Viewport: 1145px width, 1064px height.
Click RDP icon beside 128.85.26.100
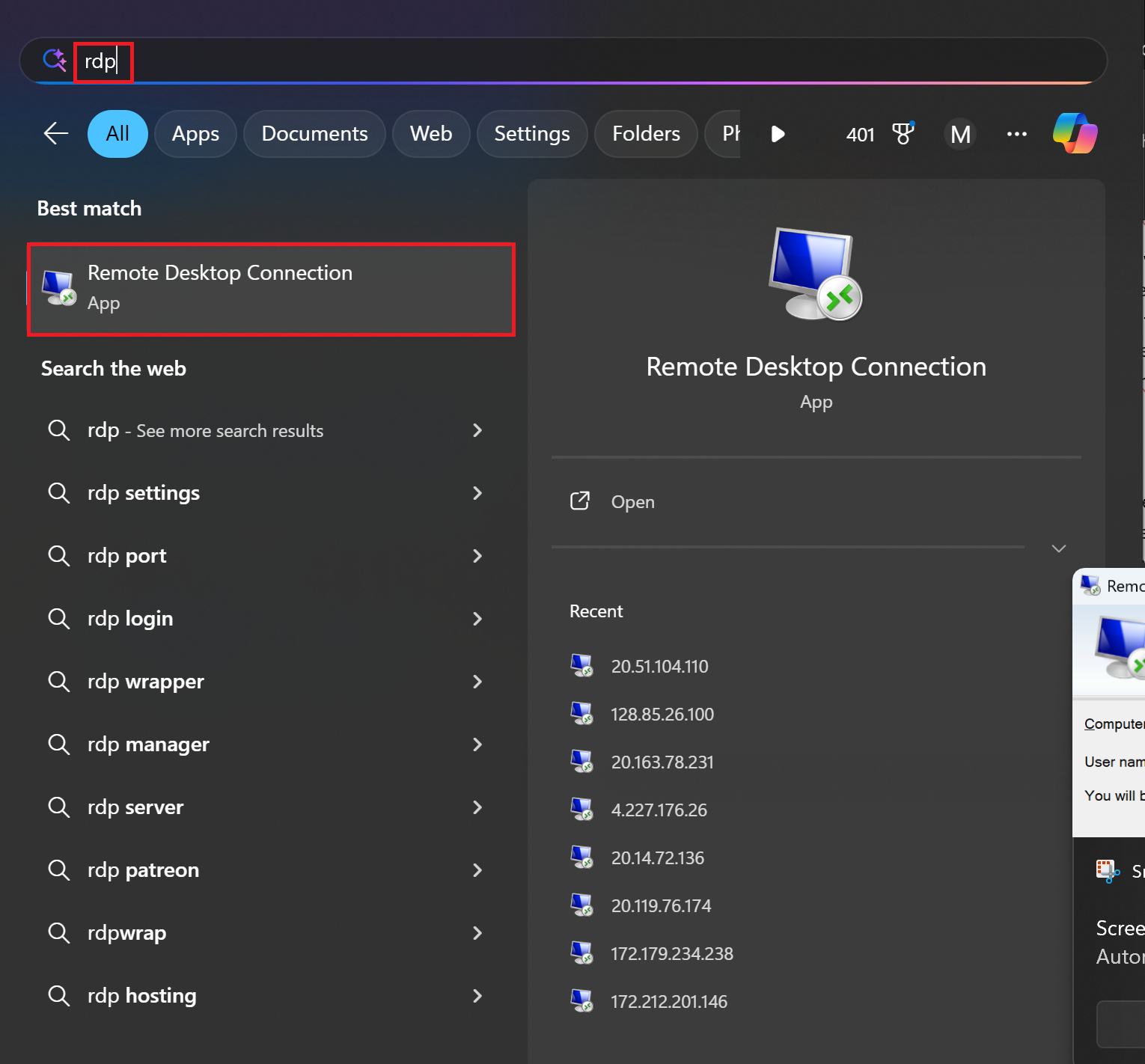click(x=581, y=713)
